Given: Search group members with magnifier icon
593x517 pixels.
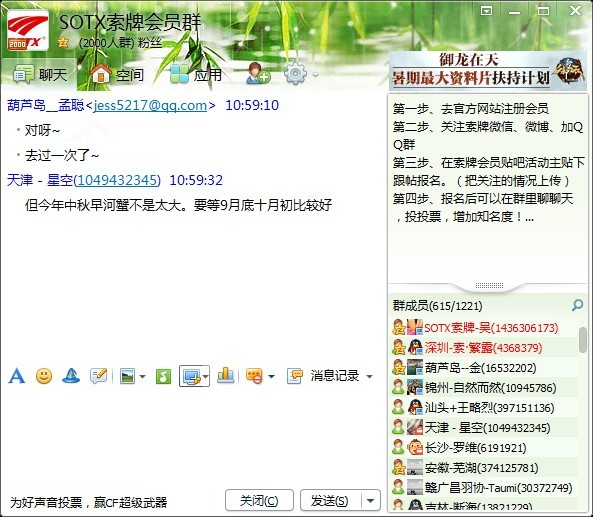Looking at the screenshot, I should click(577, 305).
